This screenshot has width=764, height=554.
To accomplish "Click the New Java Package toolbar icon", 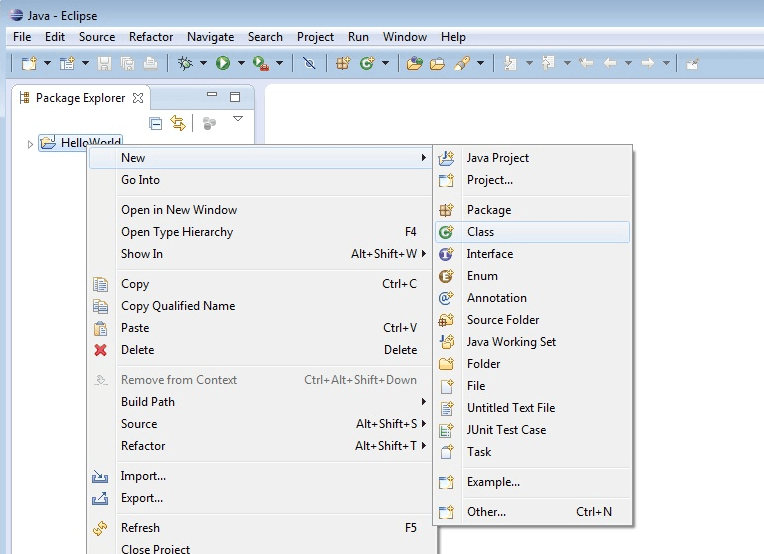I will coord(343,63).
